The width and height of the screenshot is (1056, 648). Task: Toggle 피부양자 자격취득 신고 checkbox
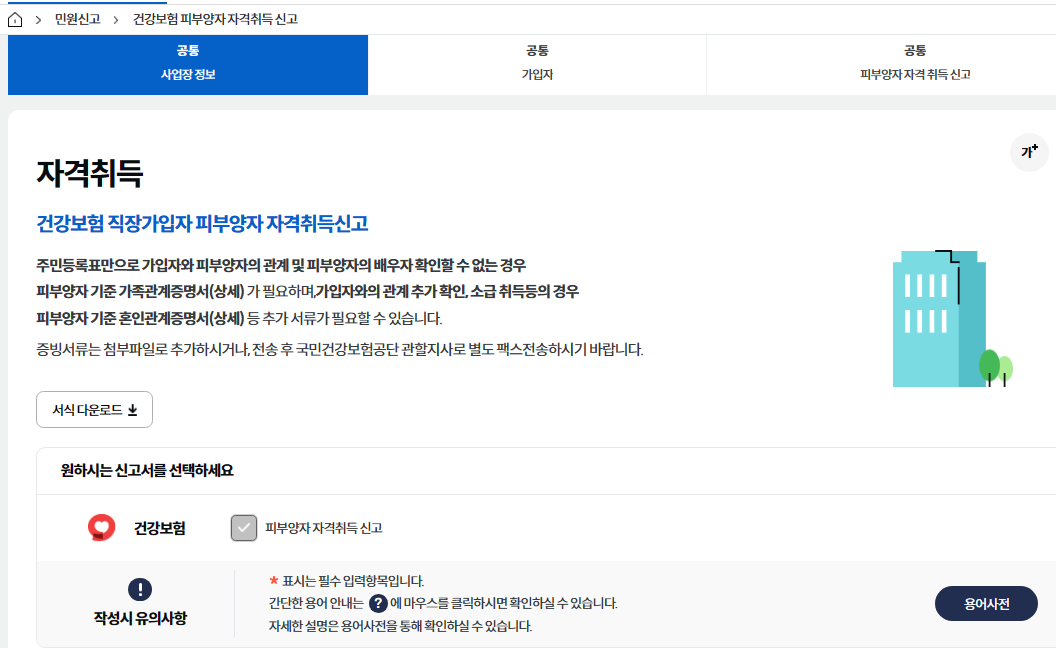[244, 528]
